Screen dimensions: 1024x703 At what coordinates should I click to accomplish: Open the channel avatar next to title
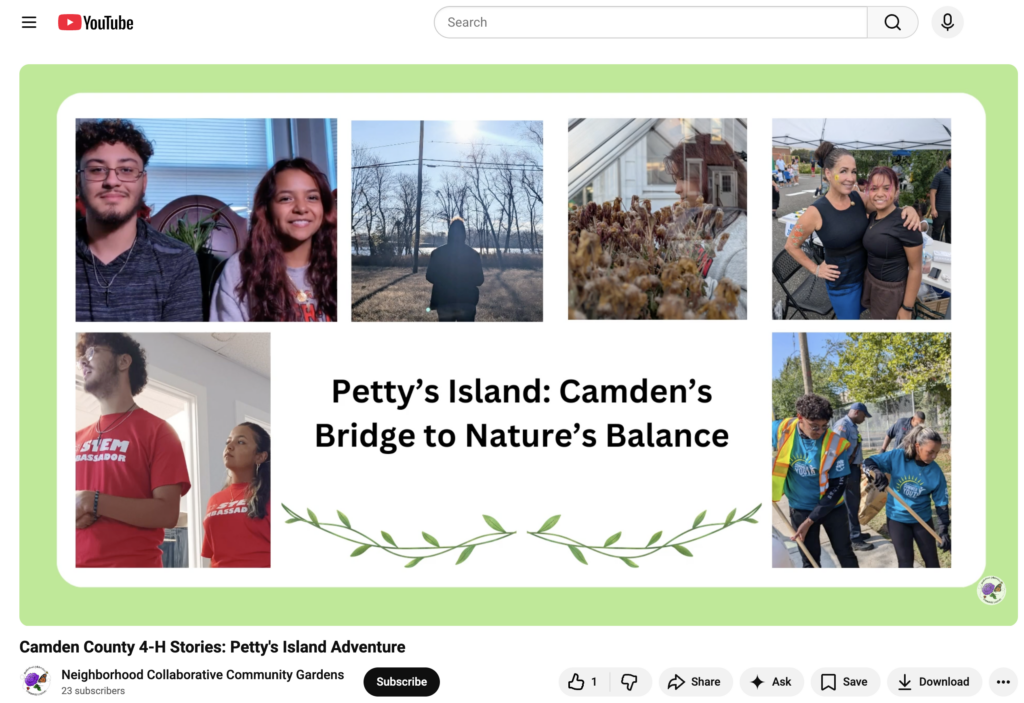point(36,681)
